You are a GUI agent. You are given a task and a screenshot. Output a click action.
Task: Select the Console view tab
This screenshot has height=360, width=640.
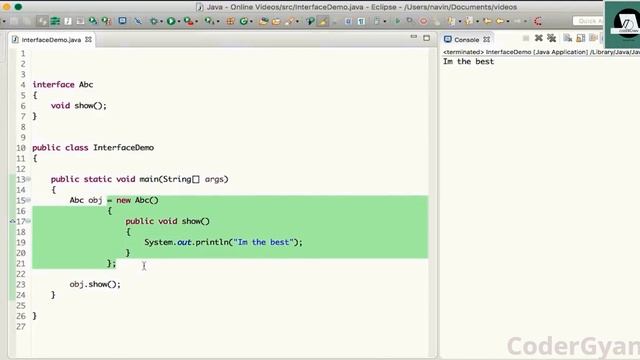466,40
